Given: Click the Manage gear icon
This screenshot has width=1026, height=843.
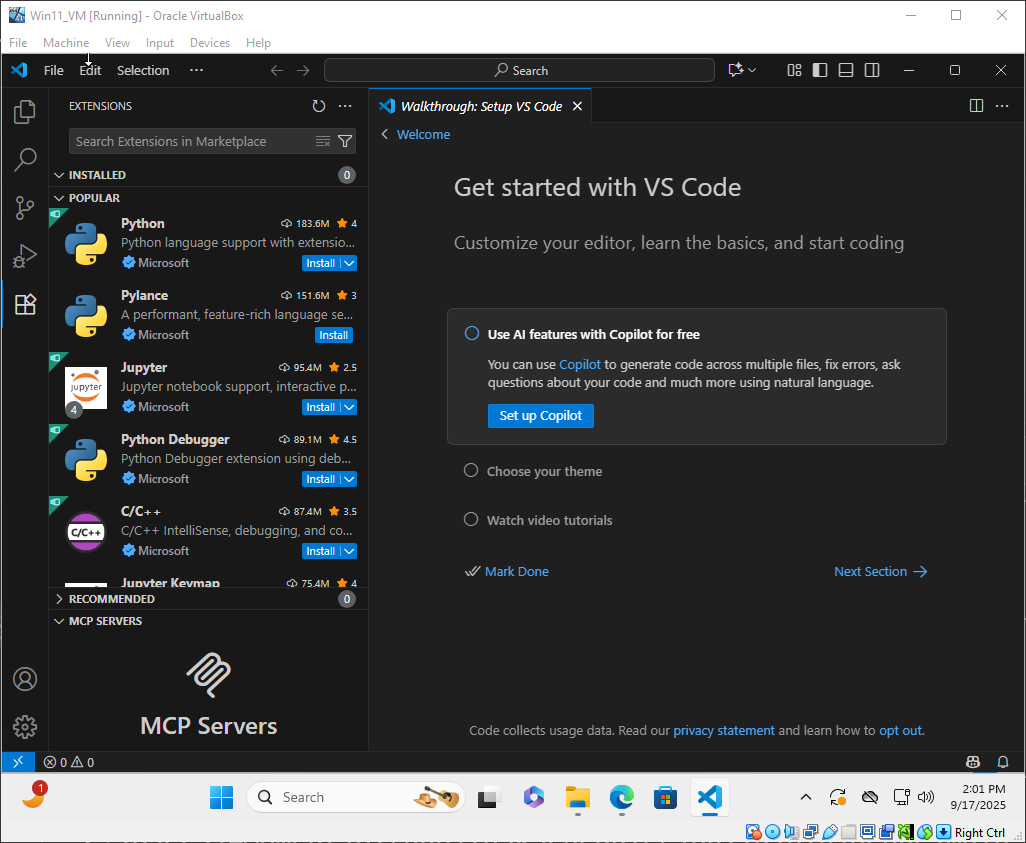Looking at the screenshot, I should point(25,727).
